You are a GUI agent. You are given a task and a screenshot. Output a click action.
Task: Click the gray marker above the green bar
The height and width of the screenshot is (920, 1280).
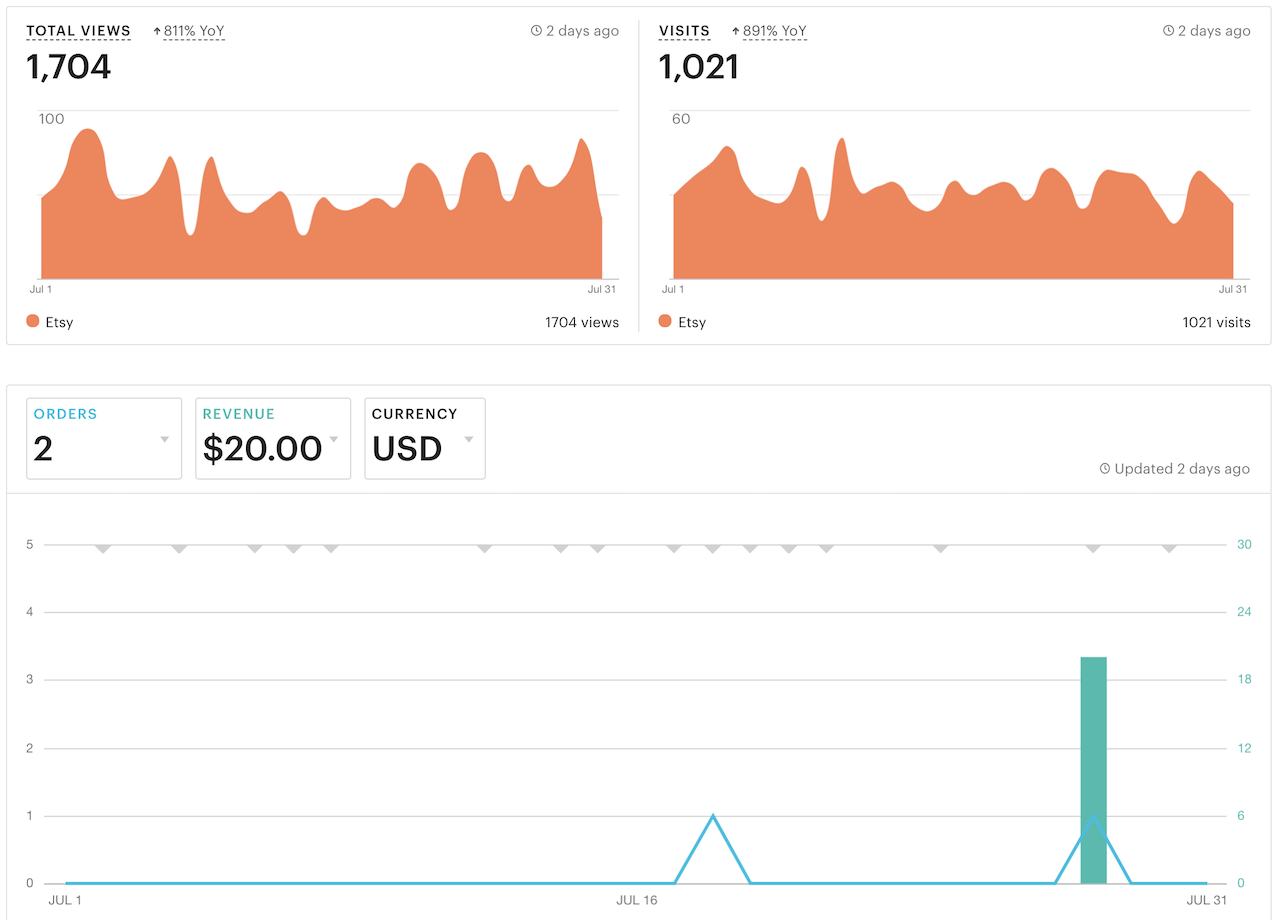coord(1093,549)
